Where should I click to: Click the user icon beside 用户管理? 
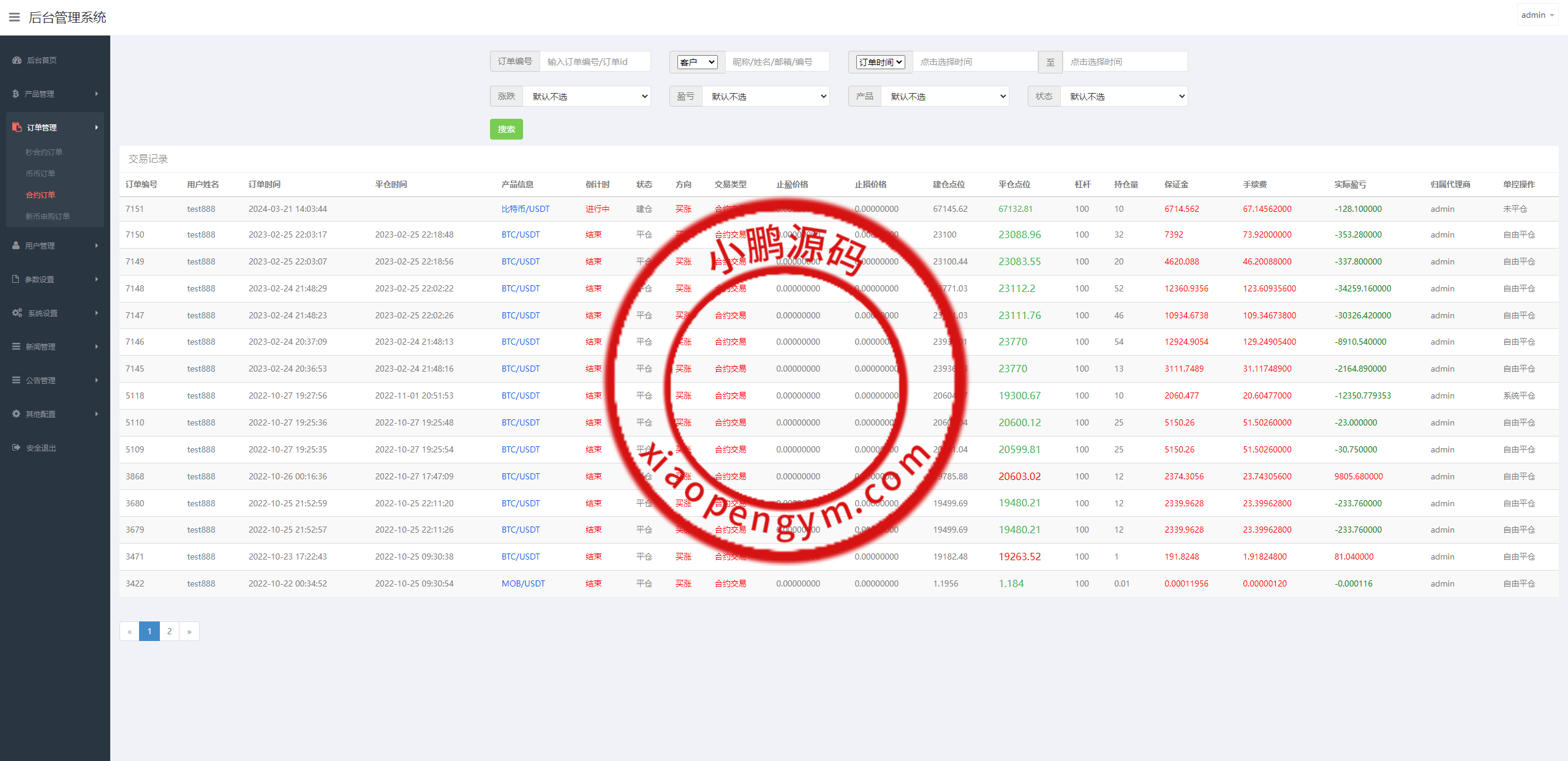click(16, 246)
